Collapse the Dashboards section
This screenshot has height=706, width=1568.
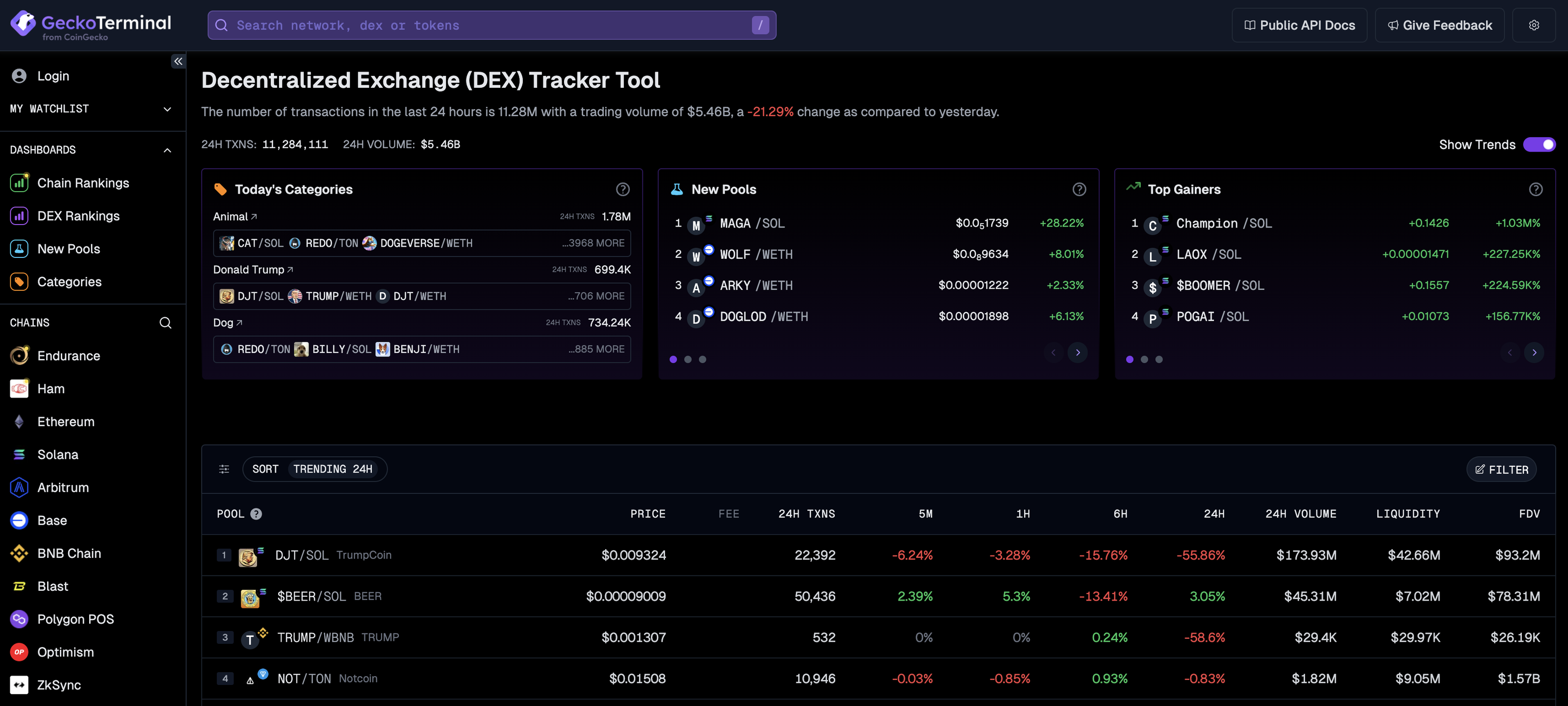click(x=167, y=150)
